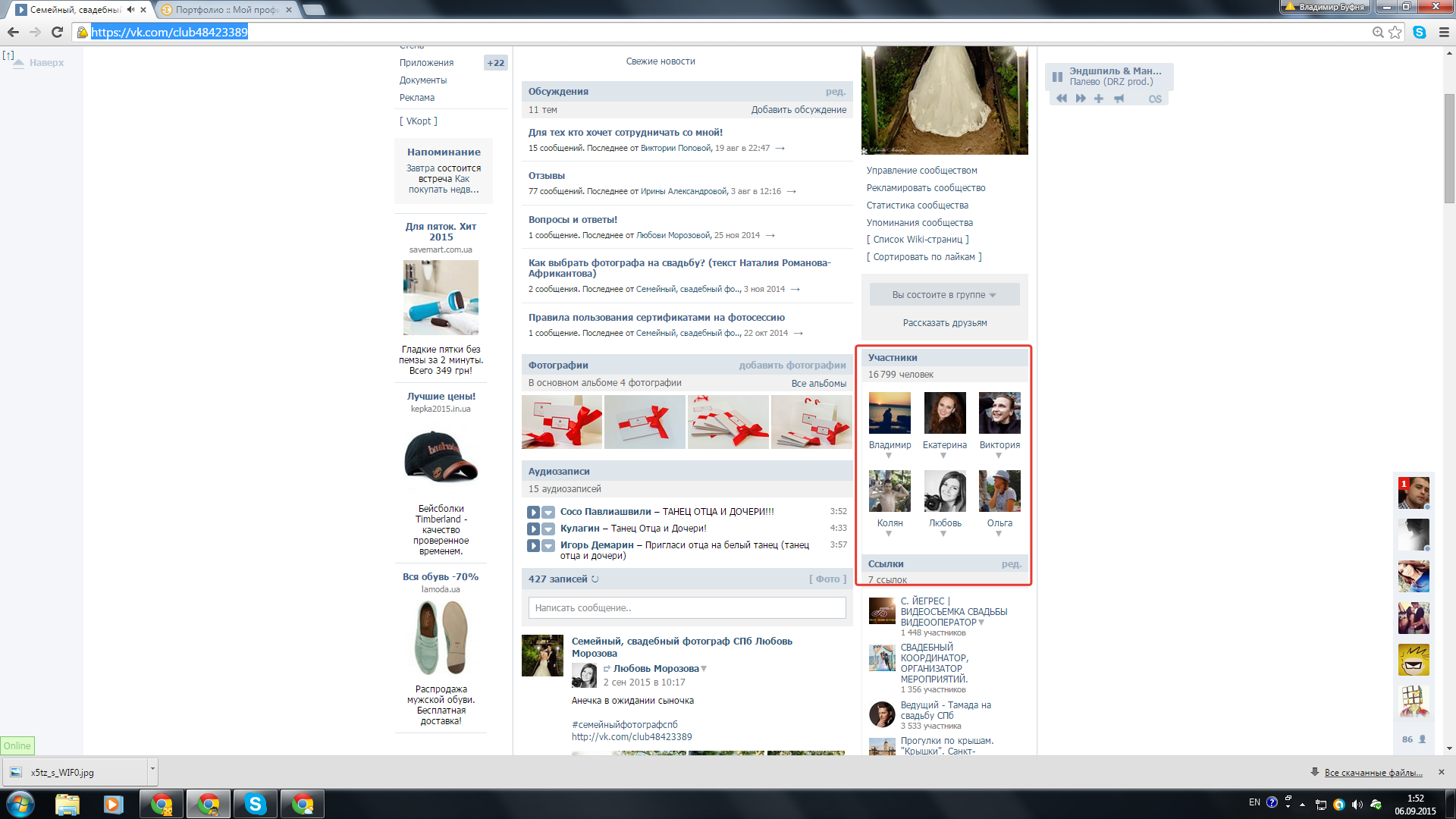
Task: Open the Online status indicator
Action: (x=17, y=746)
